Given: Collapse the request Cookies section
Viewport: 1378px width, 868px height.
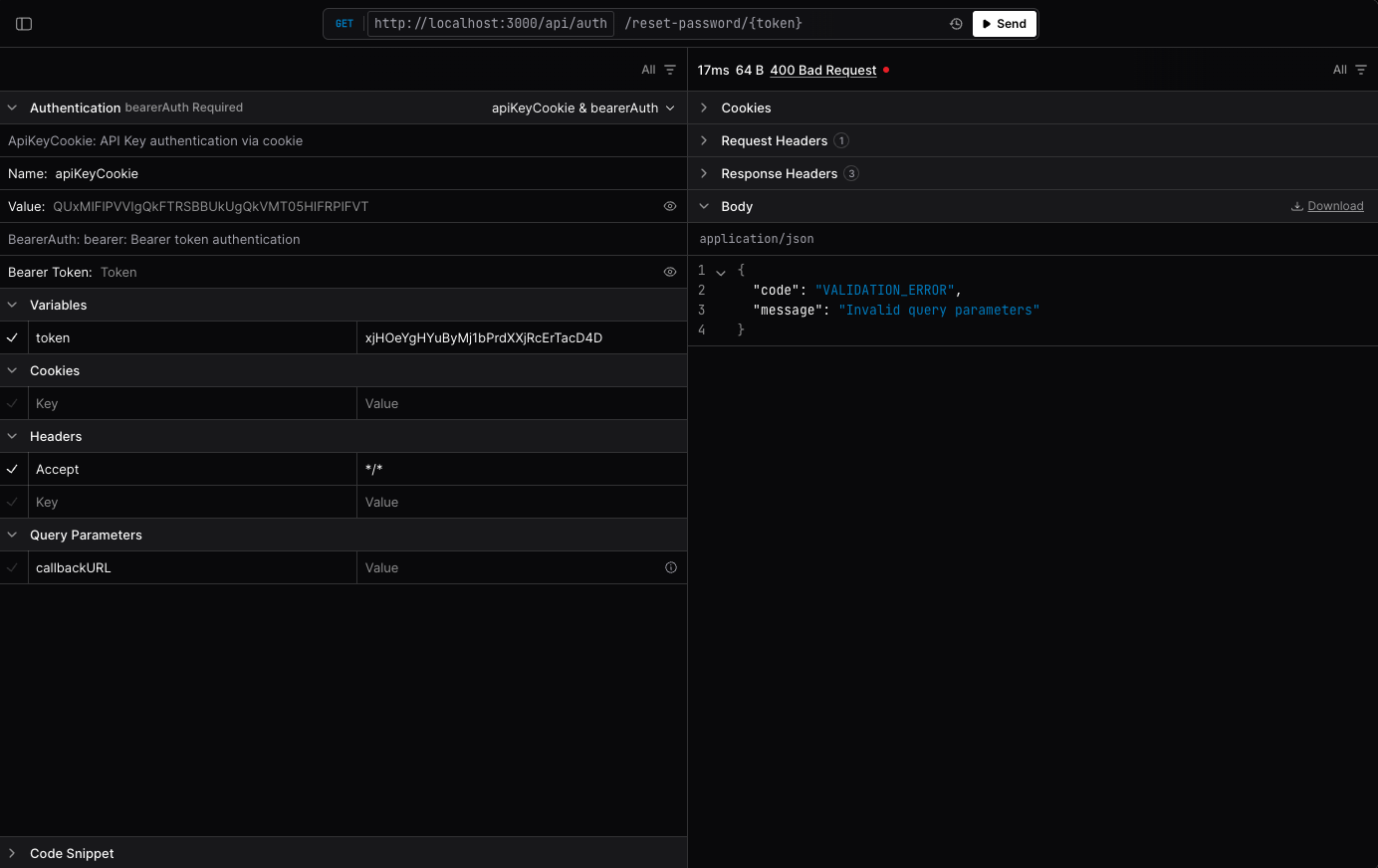Looking at the screenshot, I should point(12,370).
